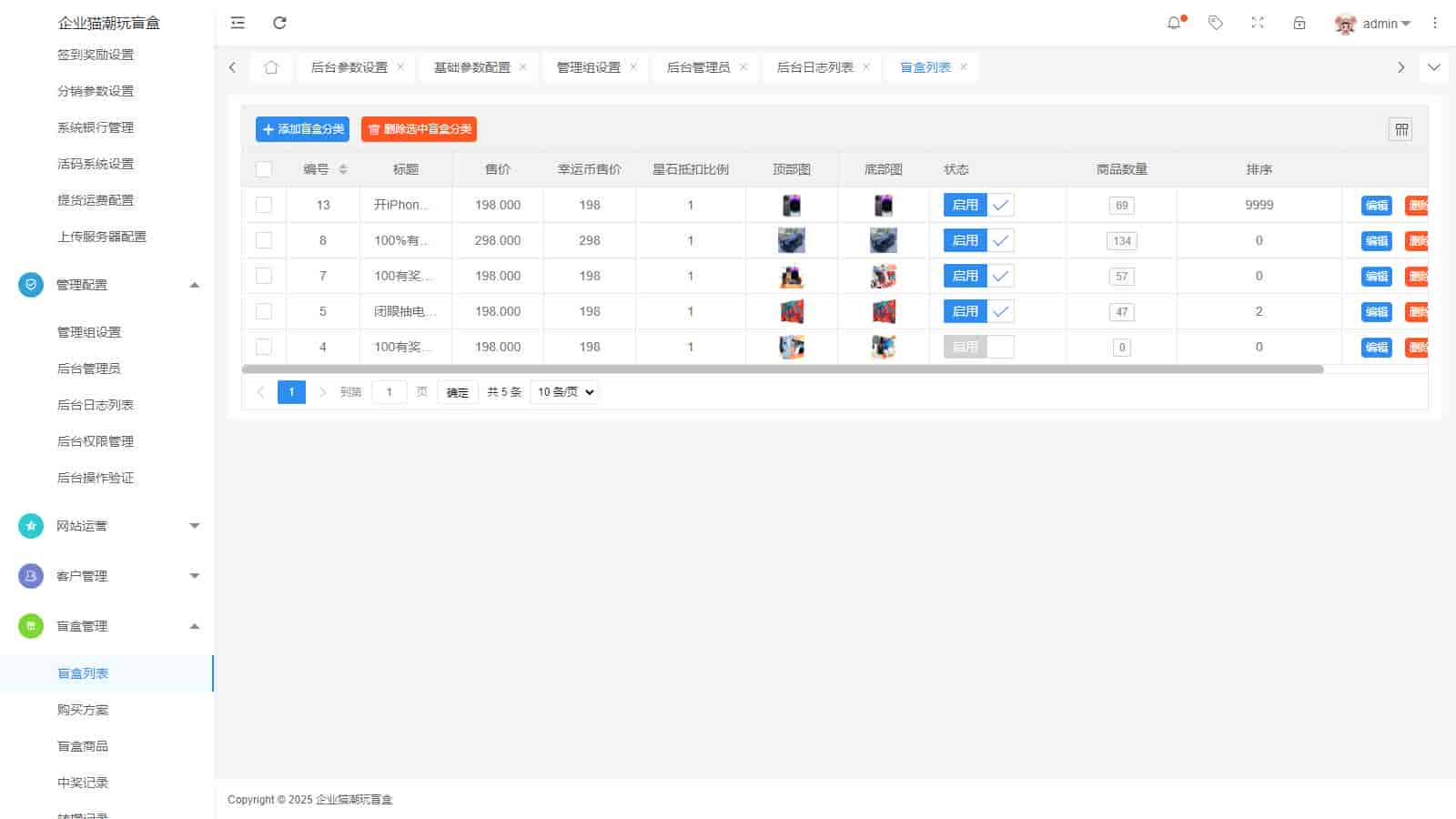Open column filter grid icon
Viewport: 1456px width, 819px height.
1401,130
